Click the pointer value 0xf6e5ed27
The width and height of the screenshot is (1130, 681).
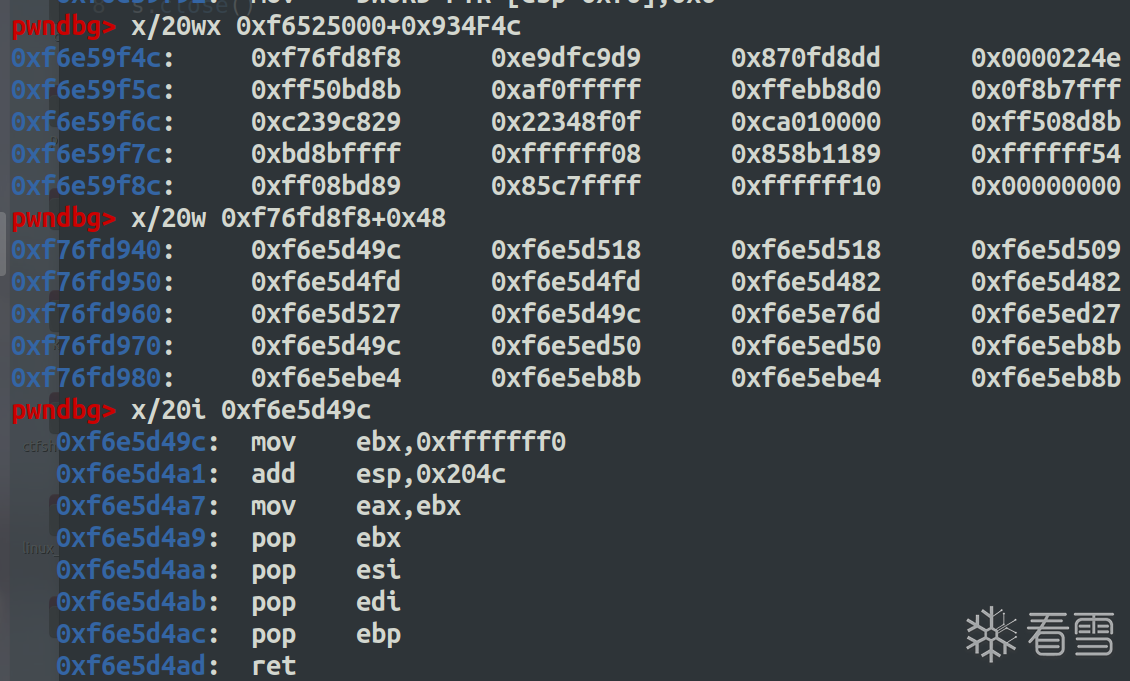1045,314
